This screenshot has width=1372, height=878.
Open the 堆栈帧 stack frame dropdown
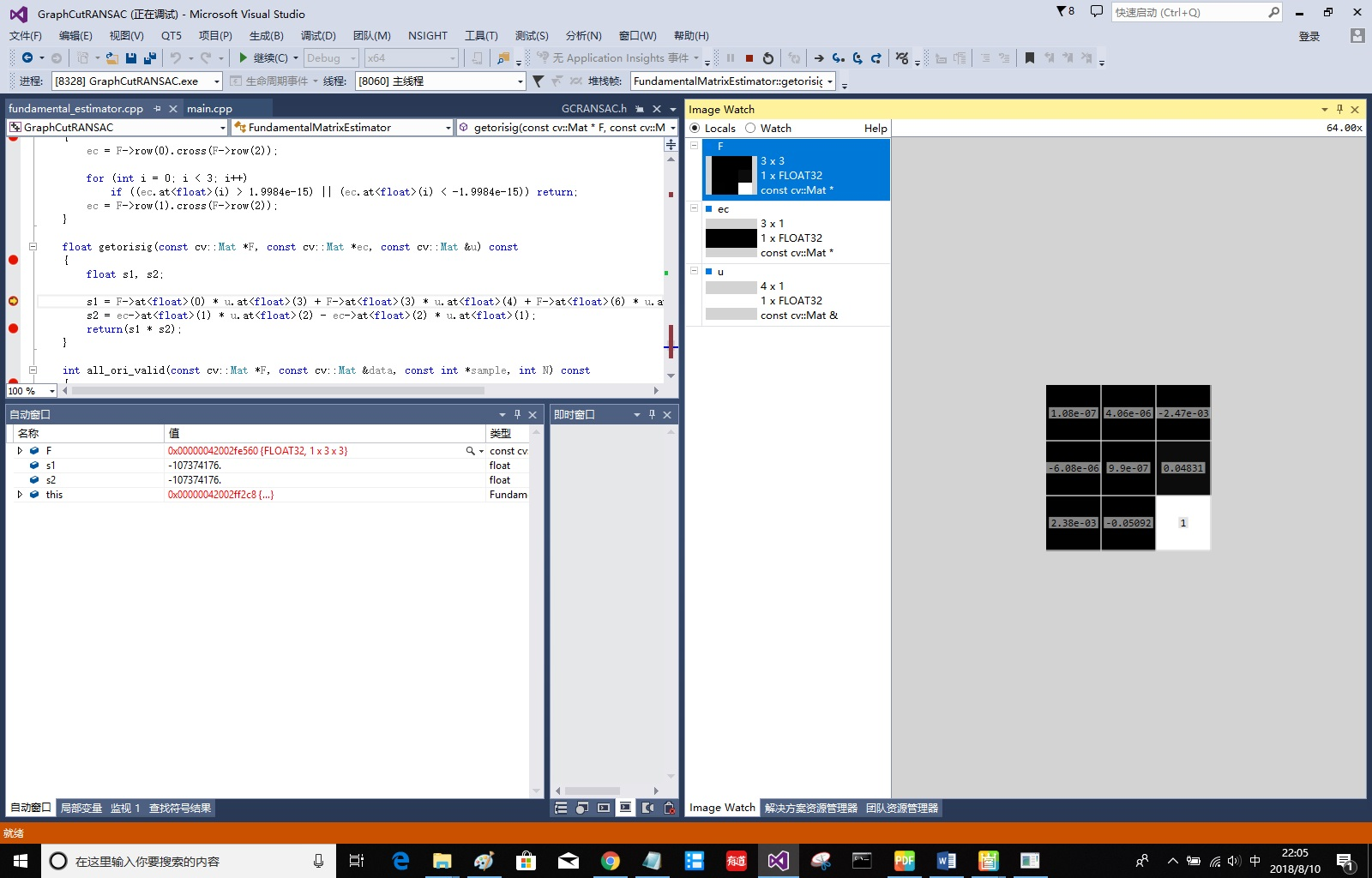point(830,81)
